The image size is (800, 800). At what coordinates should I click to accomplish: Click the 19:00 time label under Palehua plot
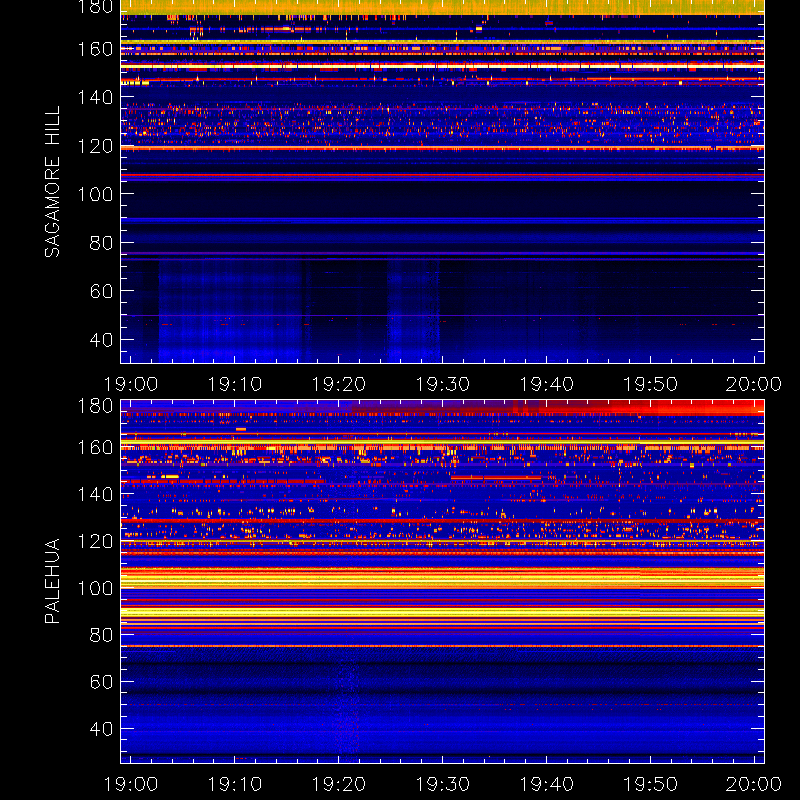pos(131,784)
